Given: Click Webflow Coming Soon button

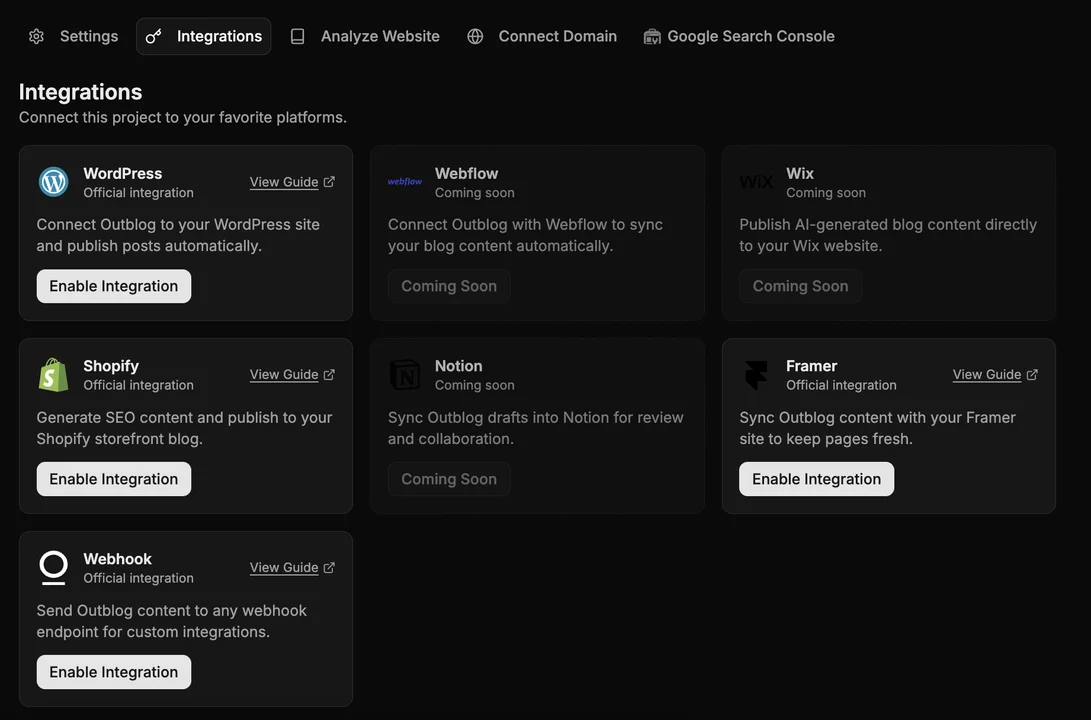Looking at the screenshot, I should [449, 286].
